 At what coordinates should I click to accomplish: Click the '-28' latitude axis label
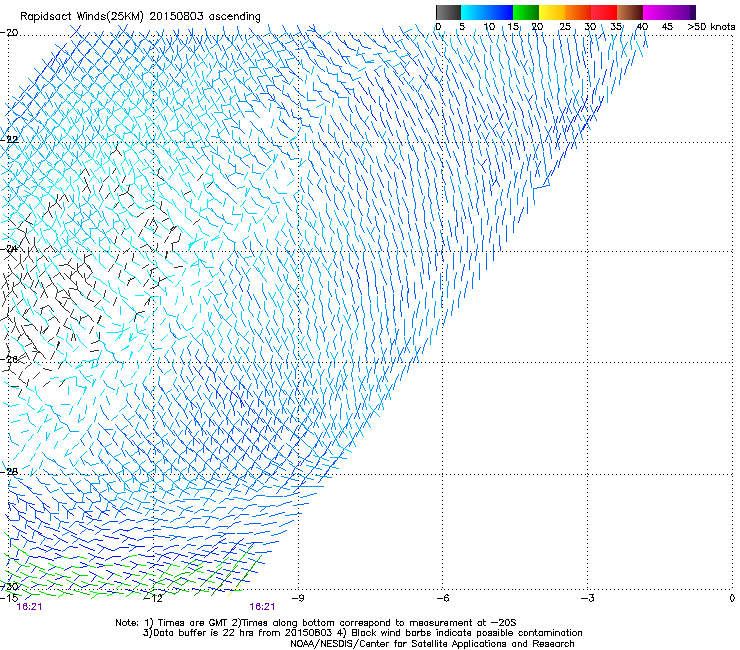coord(9,472)
